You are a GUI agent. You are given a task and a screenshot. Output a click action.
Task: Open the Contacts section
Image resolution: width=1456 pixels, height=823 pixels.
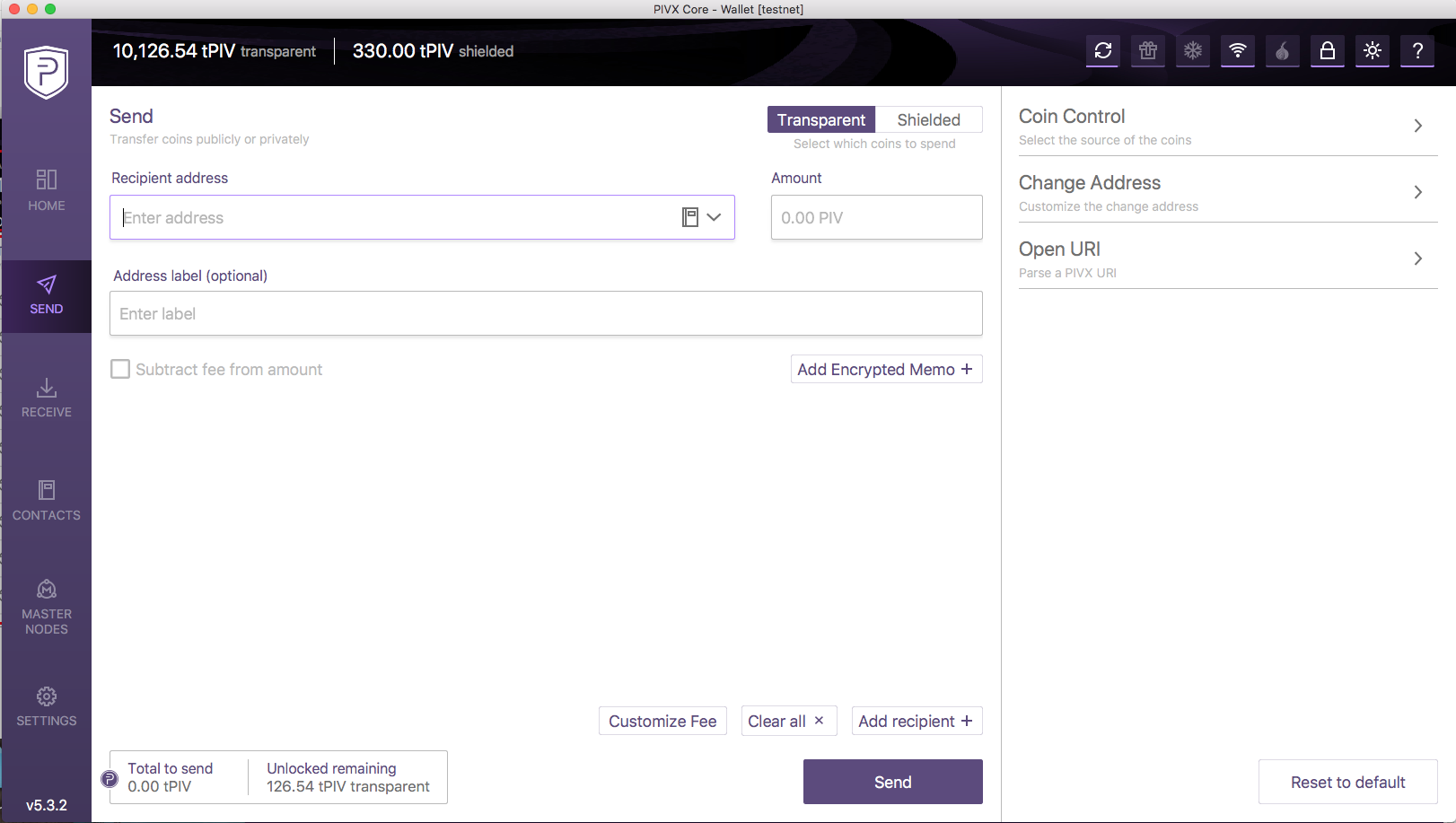tap(47, 501)
